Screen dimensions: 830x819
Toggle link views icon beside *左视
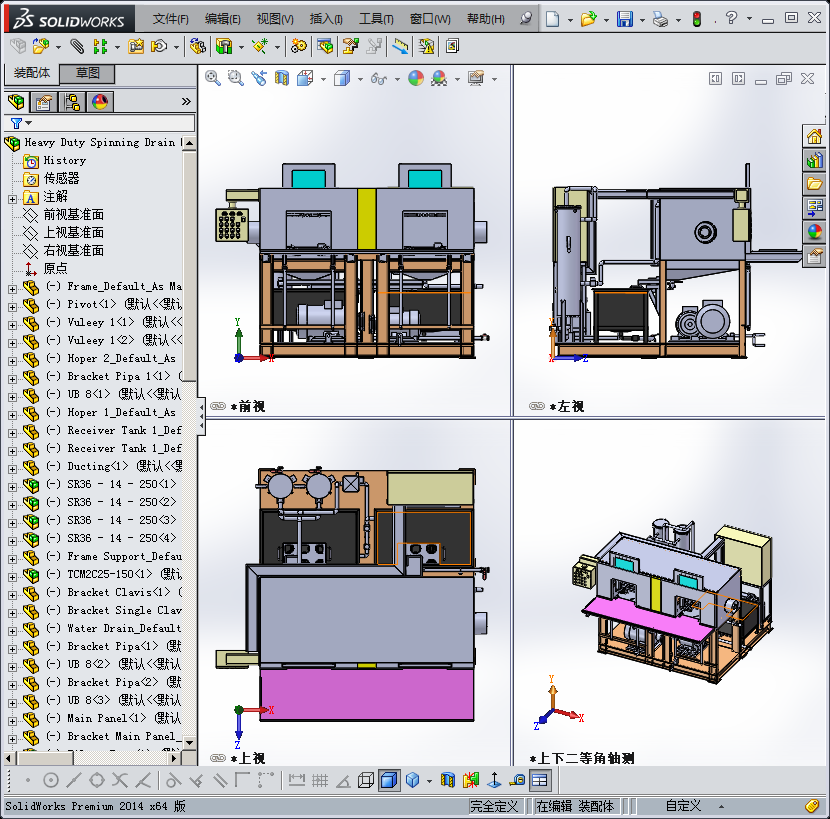click(537, 406)
